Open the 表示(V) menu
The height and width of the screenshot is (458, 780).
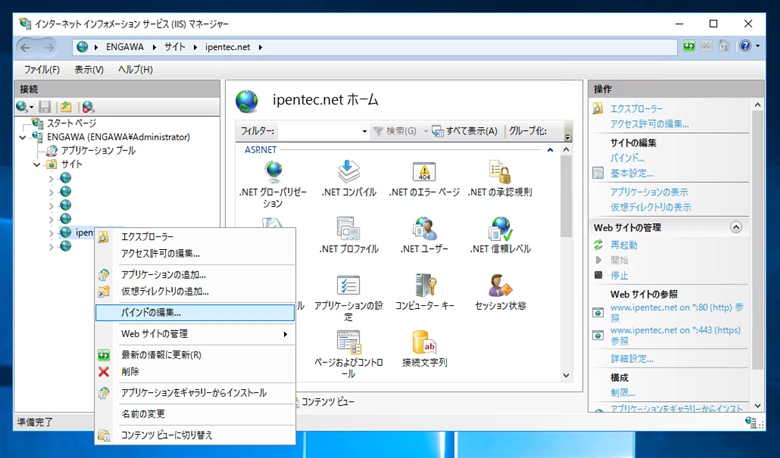point(89,70)
